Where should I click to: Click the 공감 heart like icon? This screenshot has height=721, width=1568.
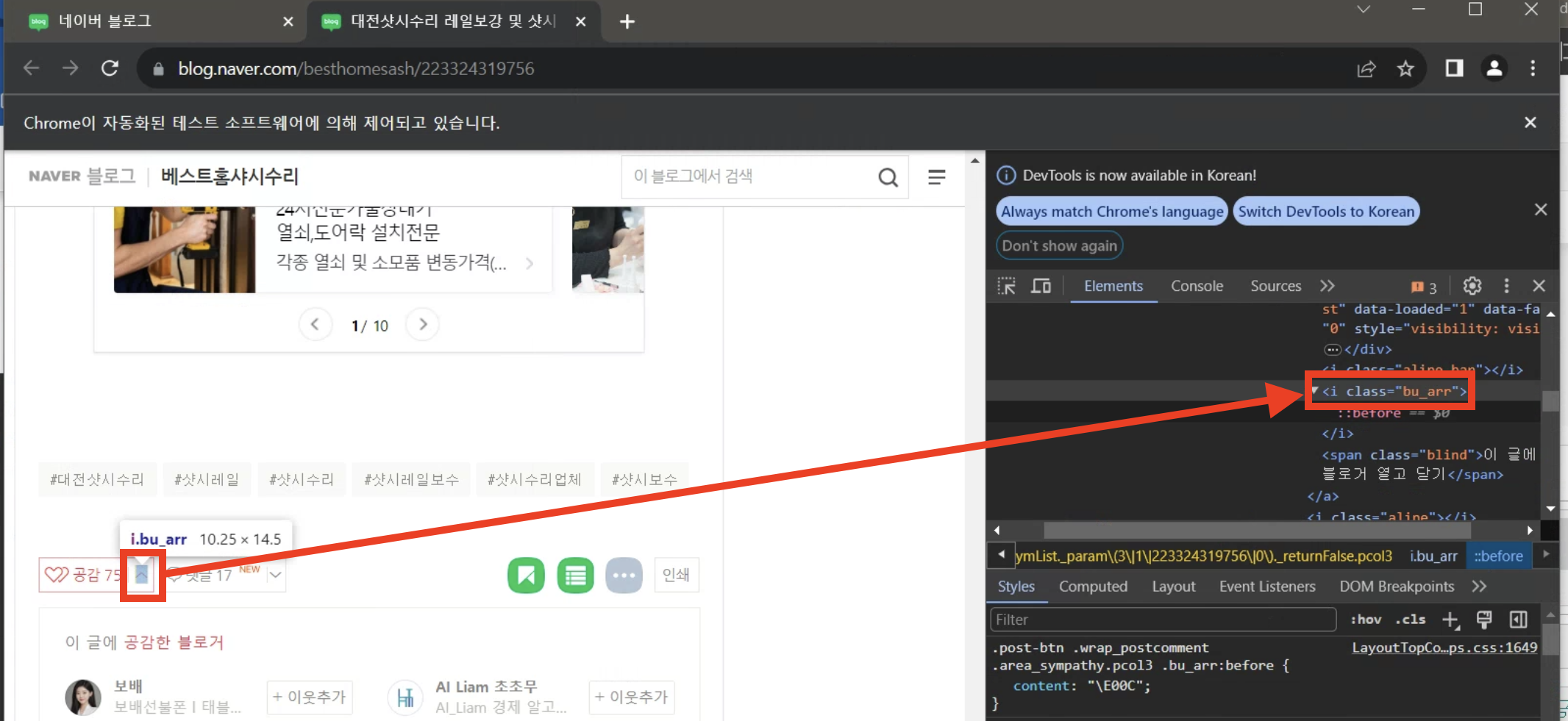pyautogui.click(x=57, y=575)
